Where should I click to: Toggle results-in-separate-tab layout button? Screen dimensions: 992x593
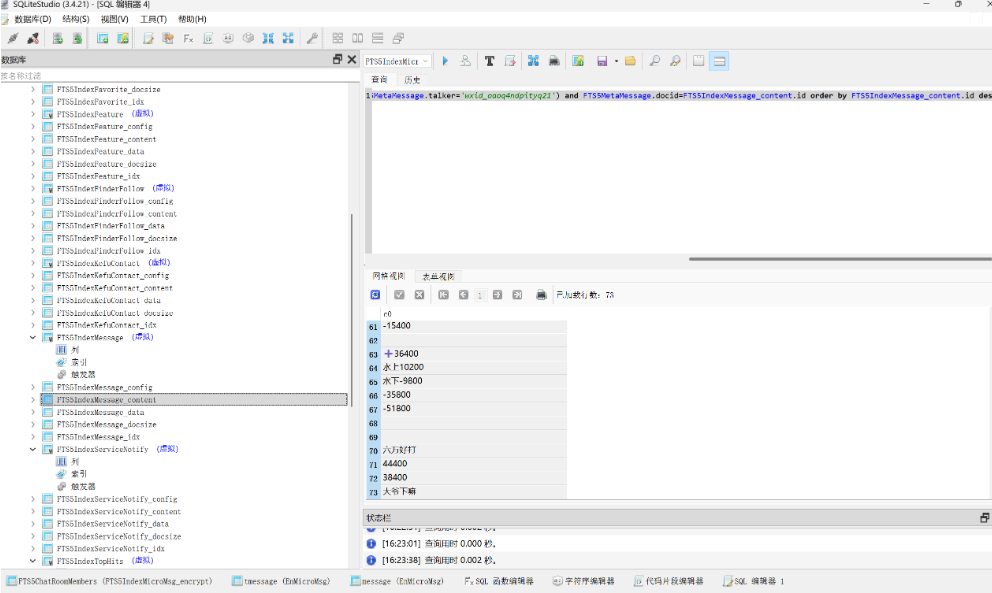click(698, 61)
